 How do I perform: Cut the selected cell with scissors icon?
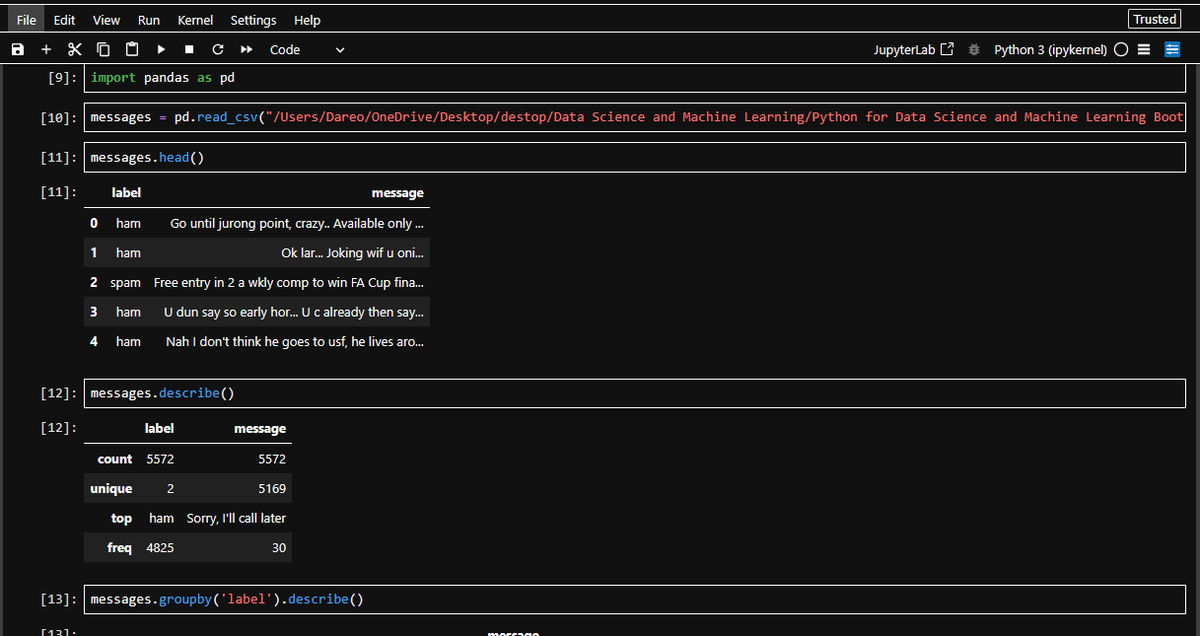coord(74,49)
